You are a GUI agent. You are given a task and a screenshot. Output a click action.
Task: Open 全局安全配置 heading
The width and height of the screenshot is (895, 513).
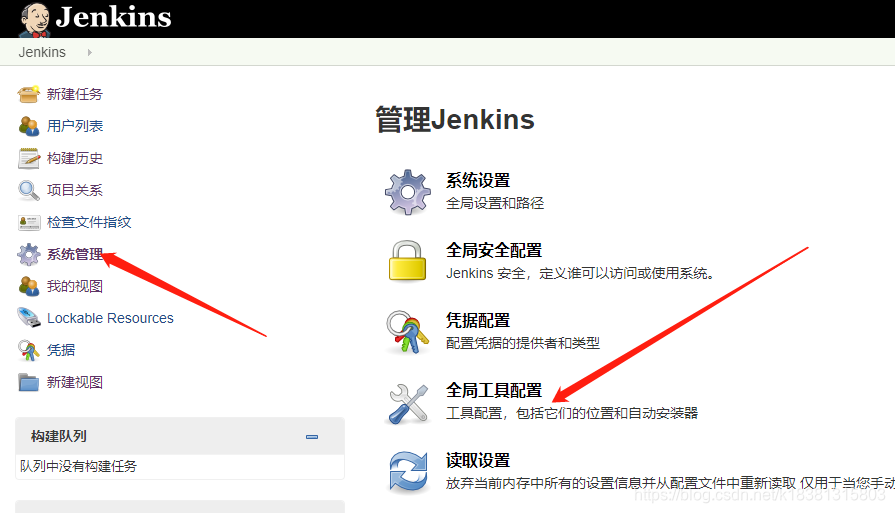point(494,251)
